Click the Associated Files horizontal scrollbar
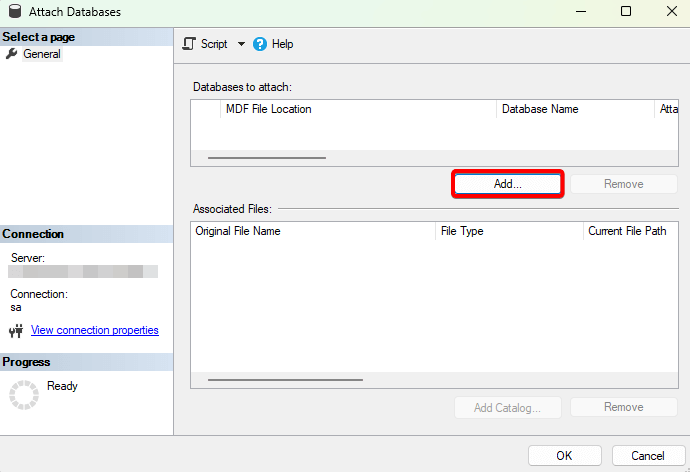The height and width of the screenshot is (472, 690). point(285,380)
